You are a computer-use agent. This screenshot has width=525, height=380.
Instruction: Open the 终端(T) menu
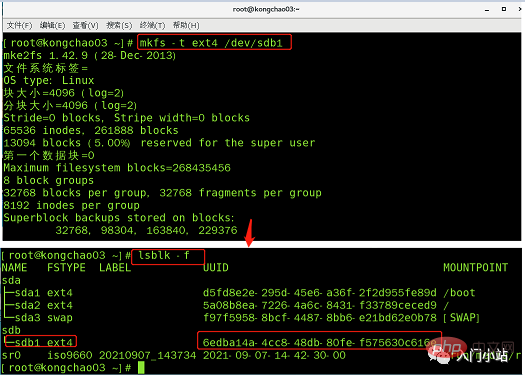152,25
